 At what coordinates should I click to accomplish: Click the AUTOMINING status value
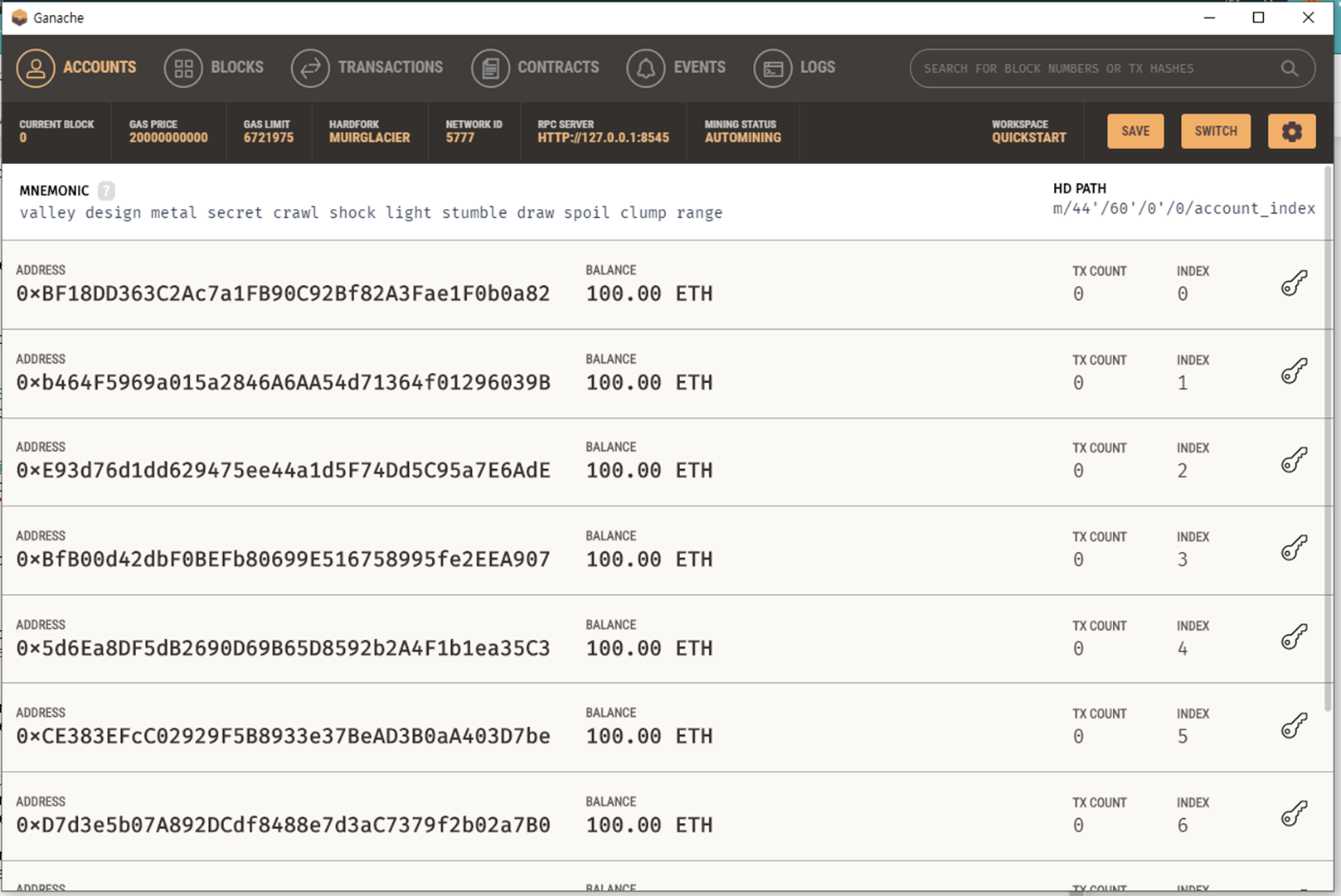(742, 138)
